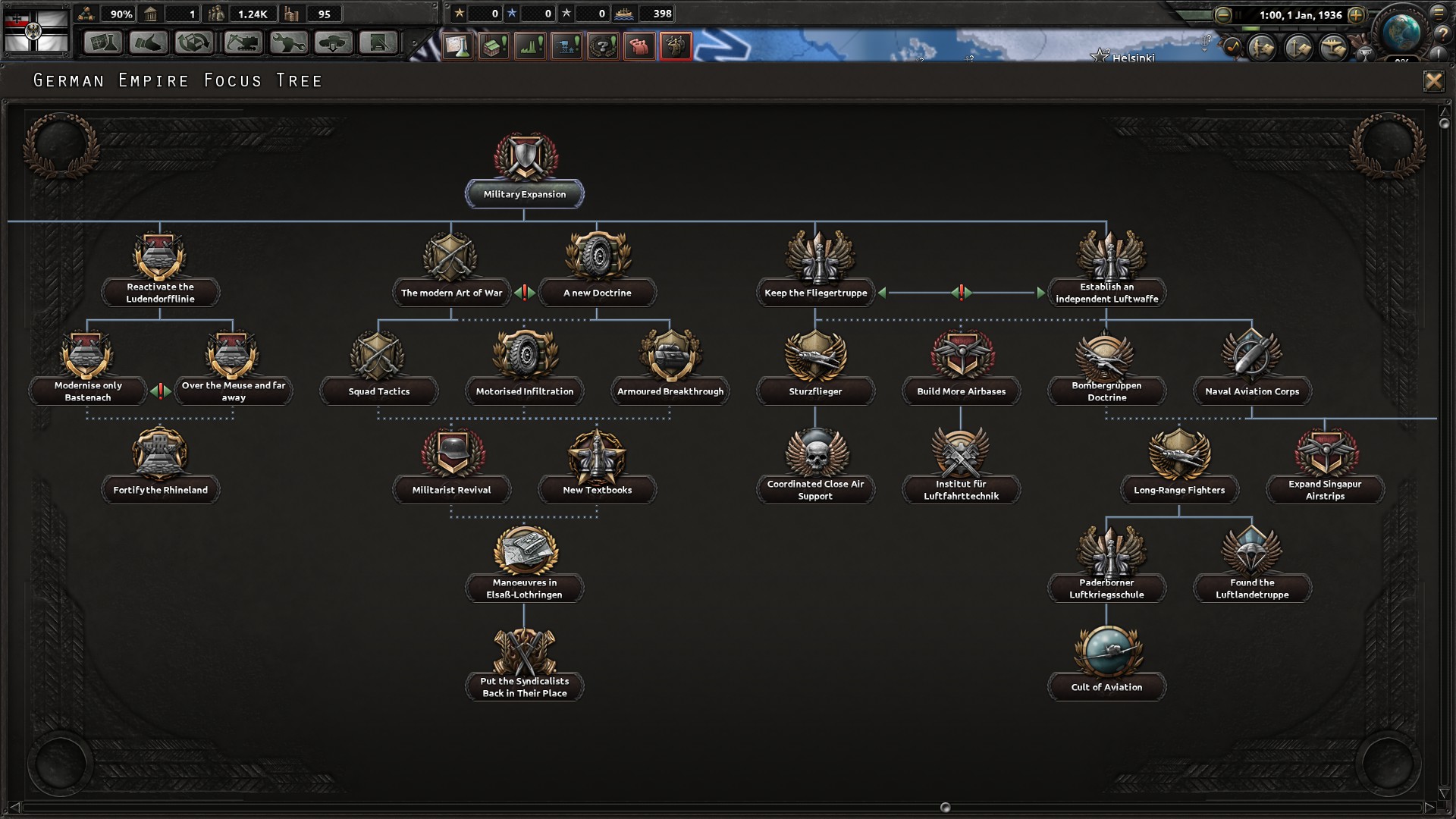The height and width of the screenshot is (819, 1456).
Task: Click the free civilian factory alert icon
Action: tap(494, 46)
